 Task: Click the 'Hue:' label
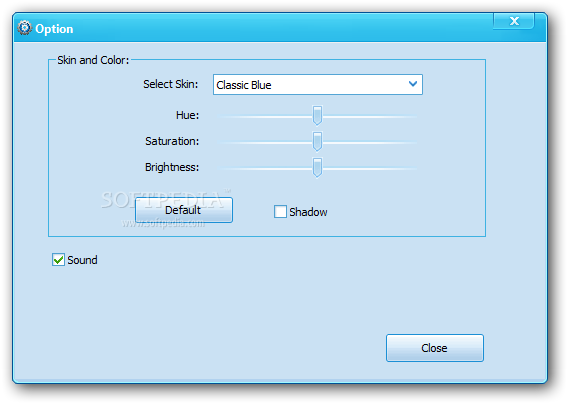pos(187,115)
